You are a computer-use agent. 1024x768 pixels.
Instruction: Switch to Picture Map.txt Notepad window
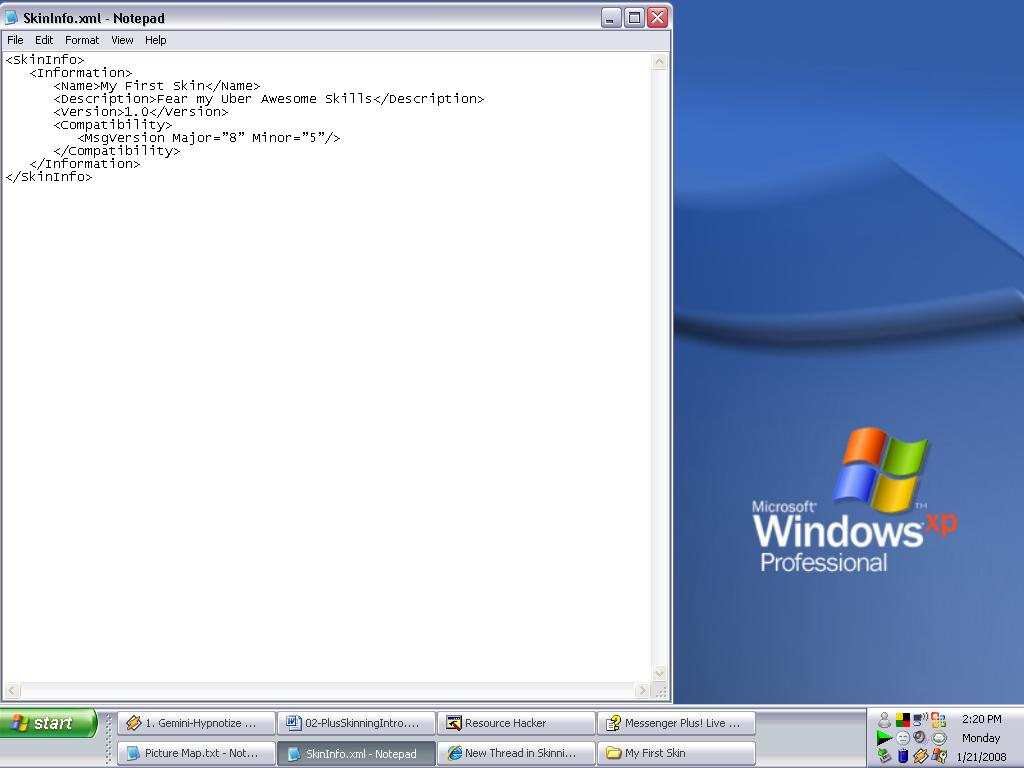tap(196, 753)
